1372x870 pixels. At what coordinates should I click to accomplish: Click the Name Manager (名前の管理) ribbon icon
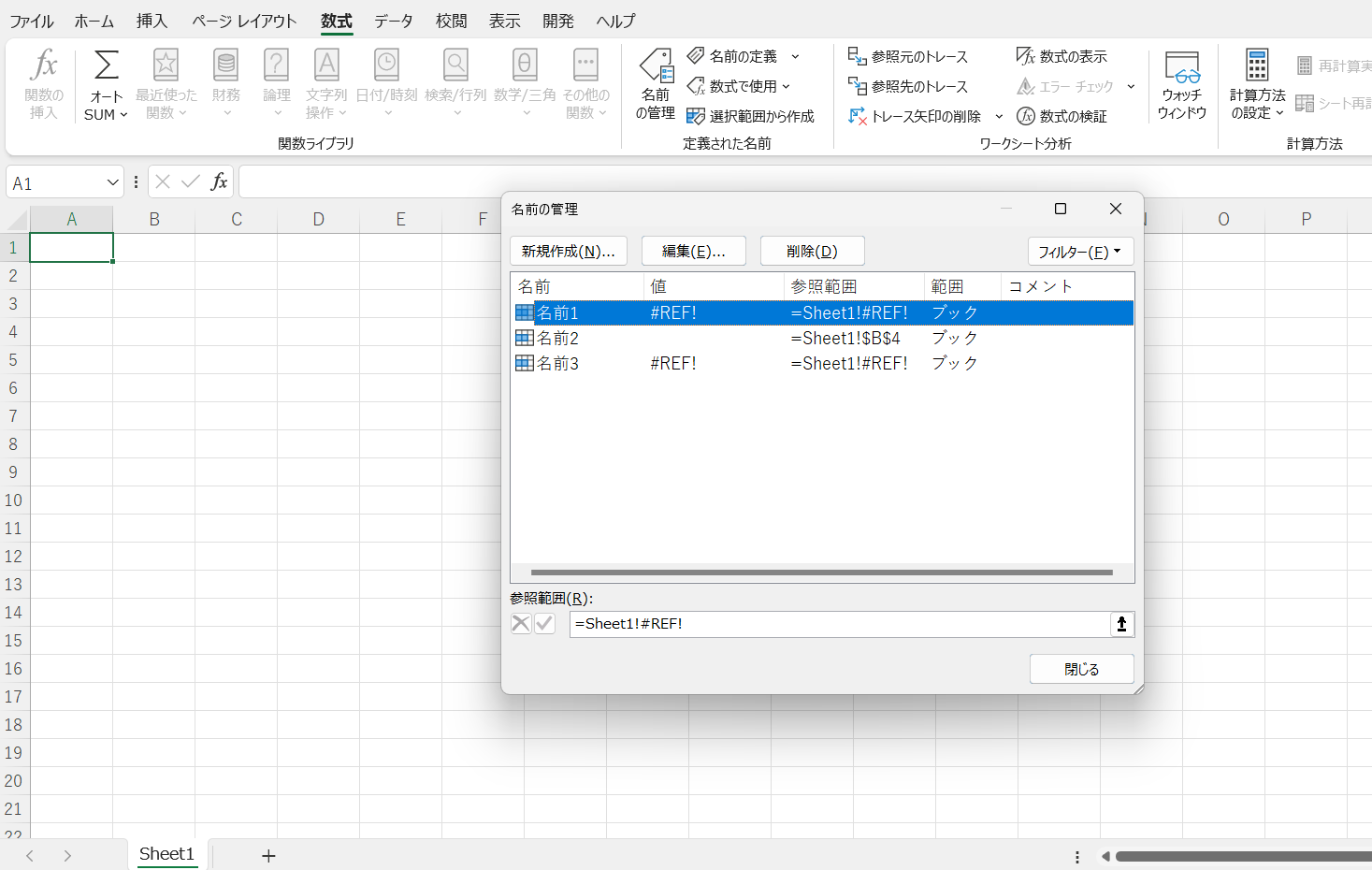click(656, 84)
